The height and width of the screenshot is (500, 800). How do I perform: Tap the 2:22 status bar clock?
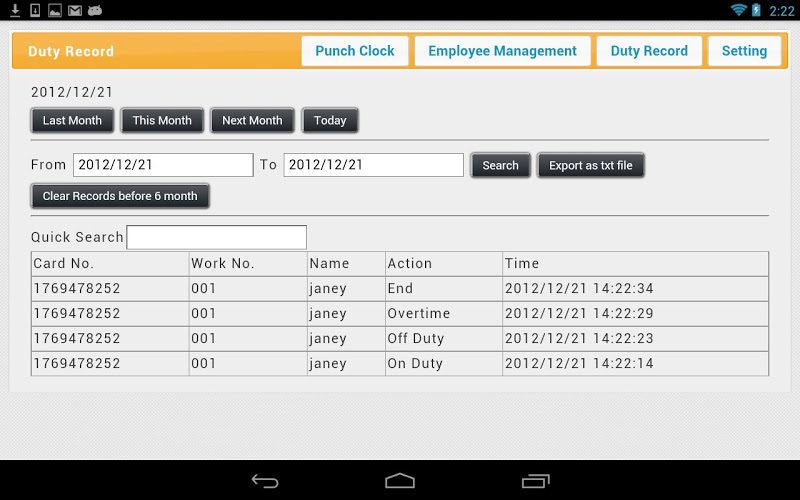pyautogui.click(x=782, y=11)
